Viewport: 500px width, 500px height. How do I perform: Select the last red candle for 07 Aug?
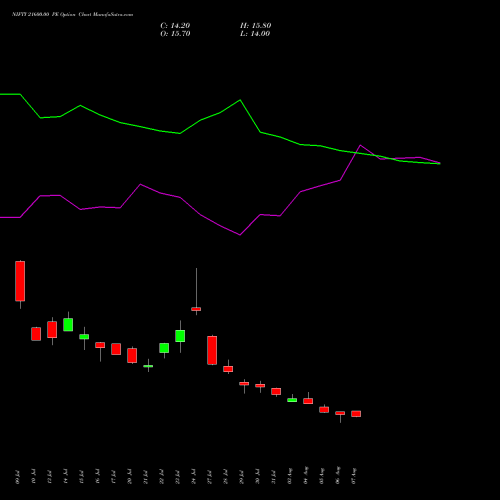[356, 414]
